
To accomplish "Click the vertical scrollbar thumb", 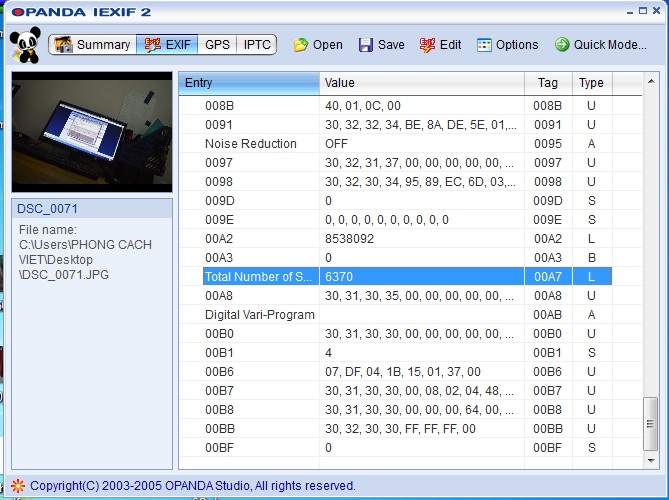I will click(650, 424).
